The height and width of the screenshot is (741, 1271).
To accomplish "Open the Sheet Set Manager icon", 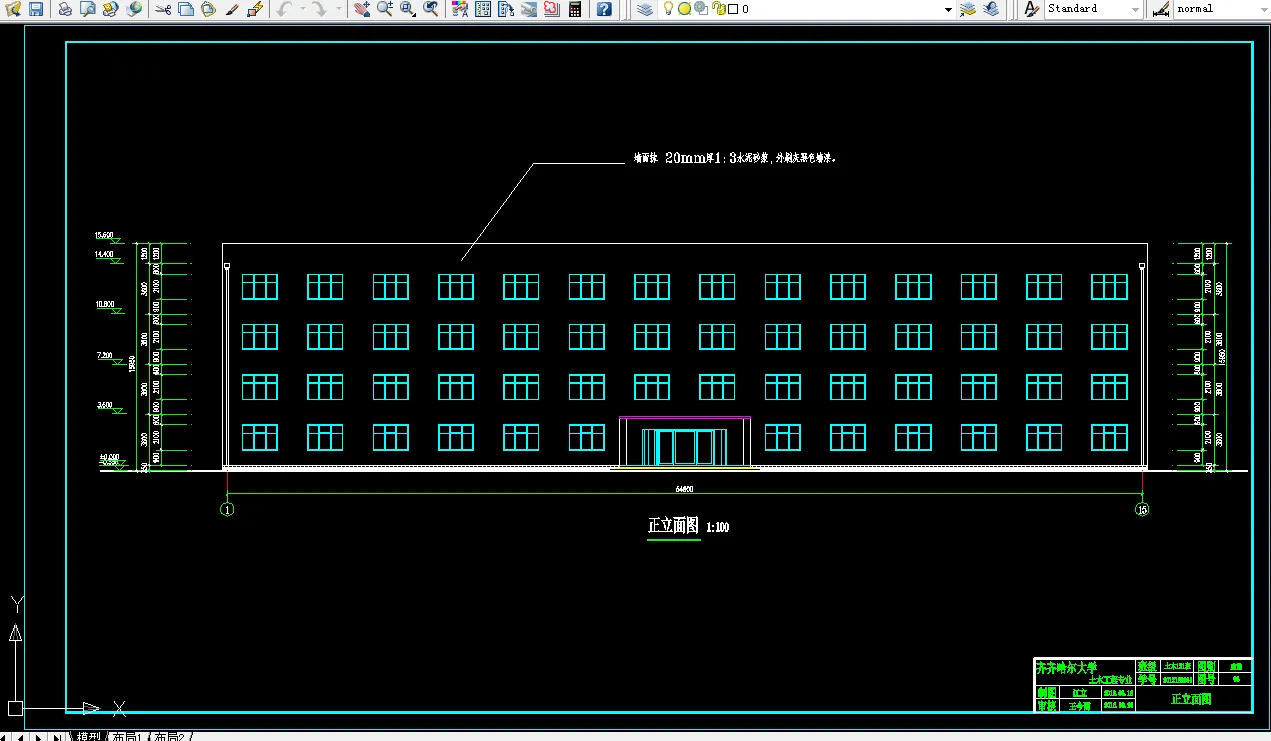I will 529,9.
